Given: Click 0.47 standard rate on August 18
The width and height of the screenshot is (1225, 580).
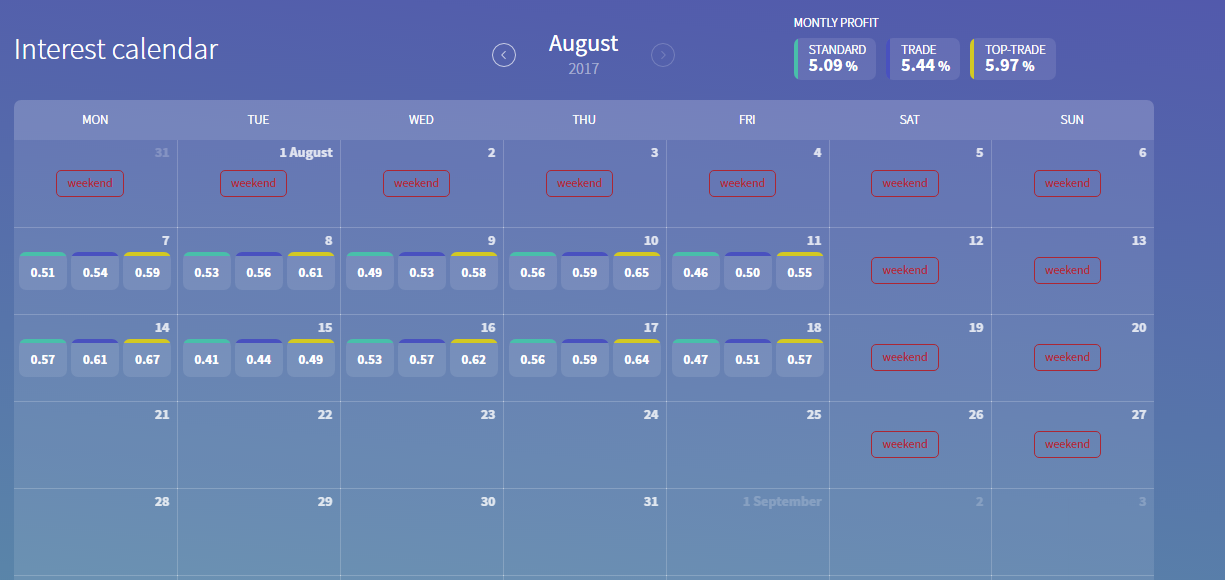Looking at the screenshot, I should (x=695, y=359).
